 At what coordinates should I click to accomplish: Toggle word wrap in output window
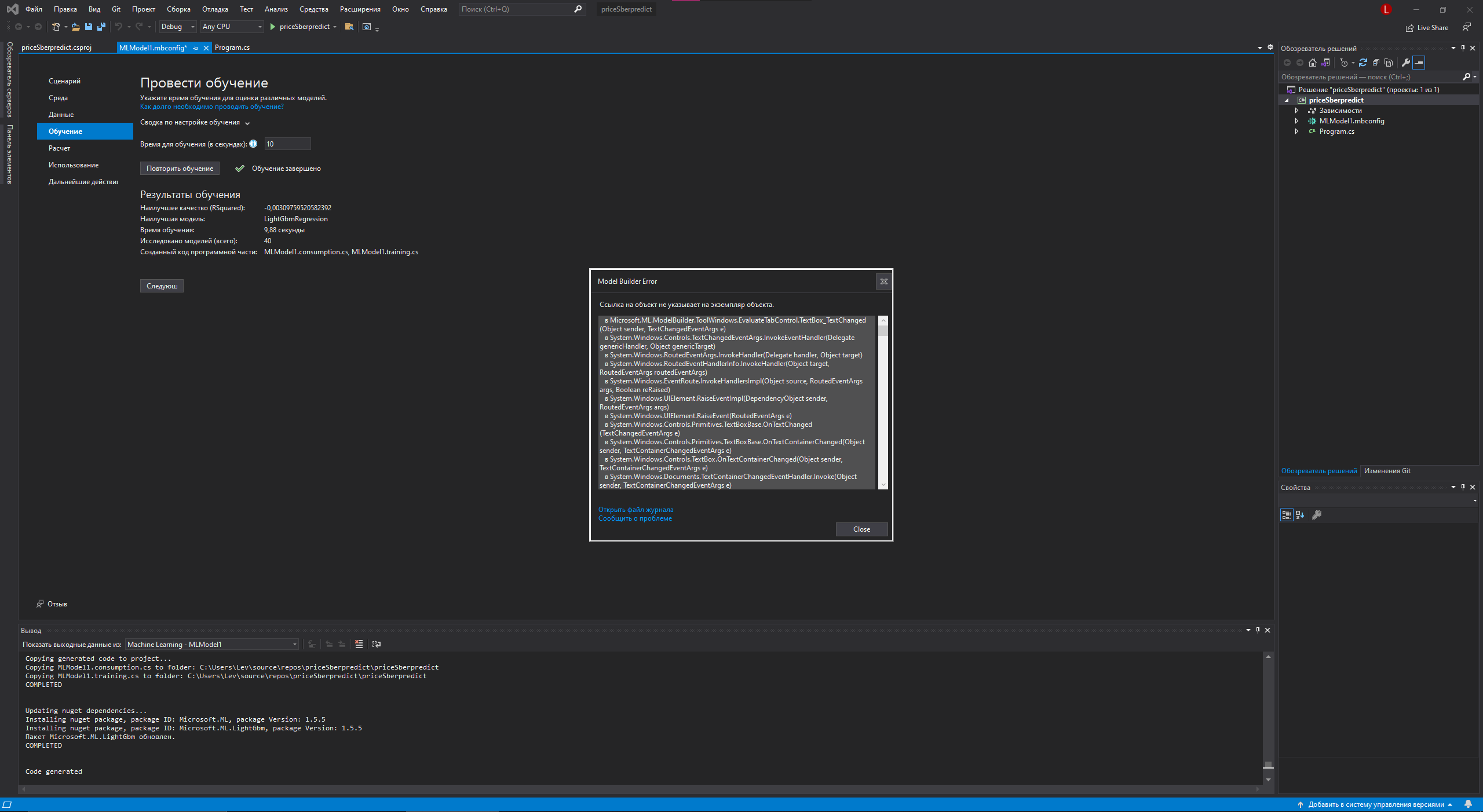375,644
